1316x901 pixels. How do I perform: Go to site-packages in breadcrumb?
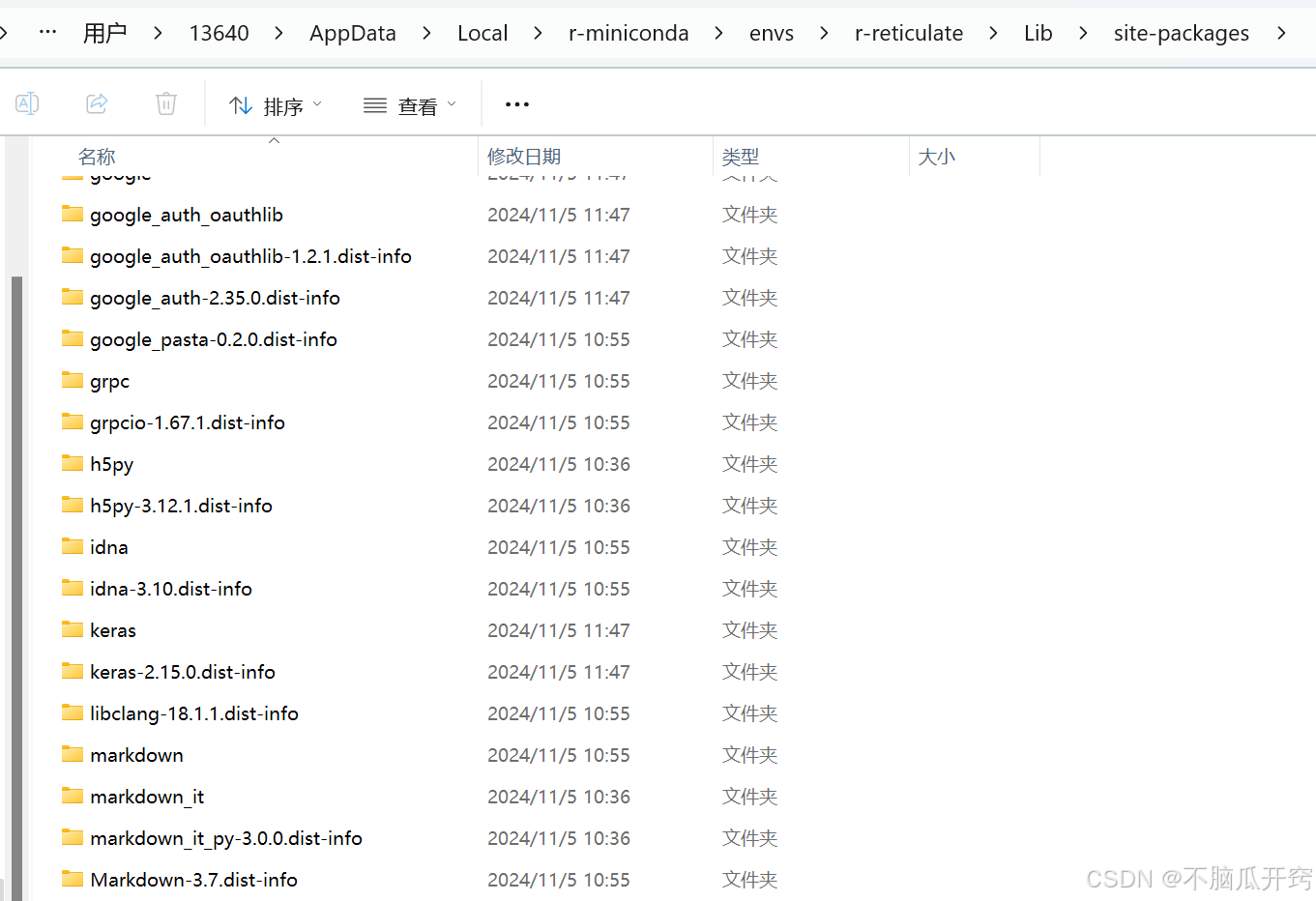pos(1181,33)
